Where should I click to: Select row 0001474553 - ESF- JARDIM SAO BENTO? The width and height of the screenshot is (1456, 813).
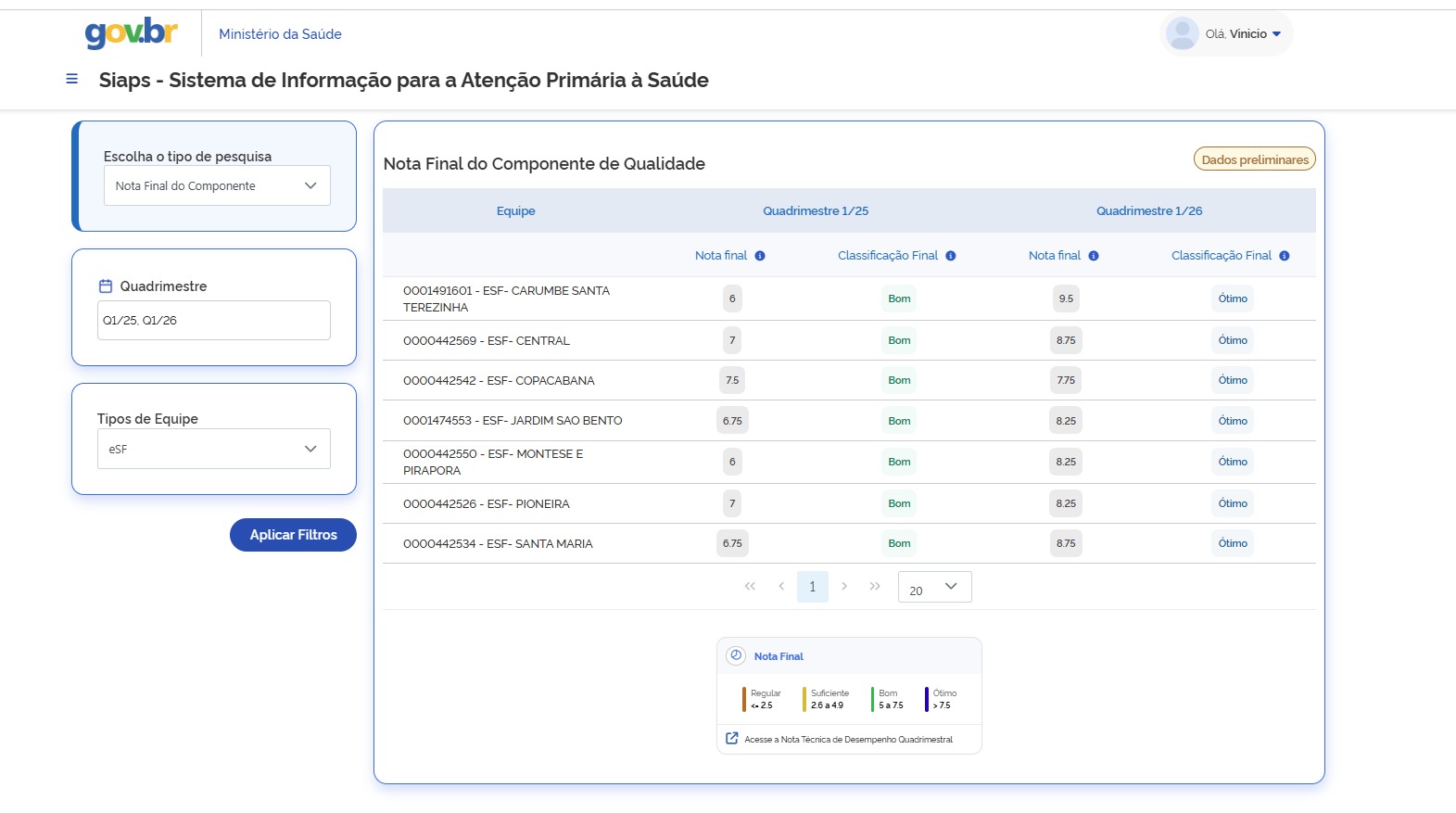click(849, 421)
